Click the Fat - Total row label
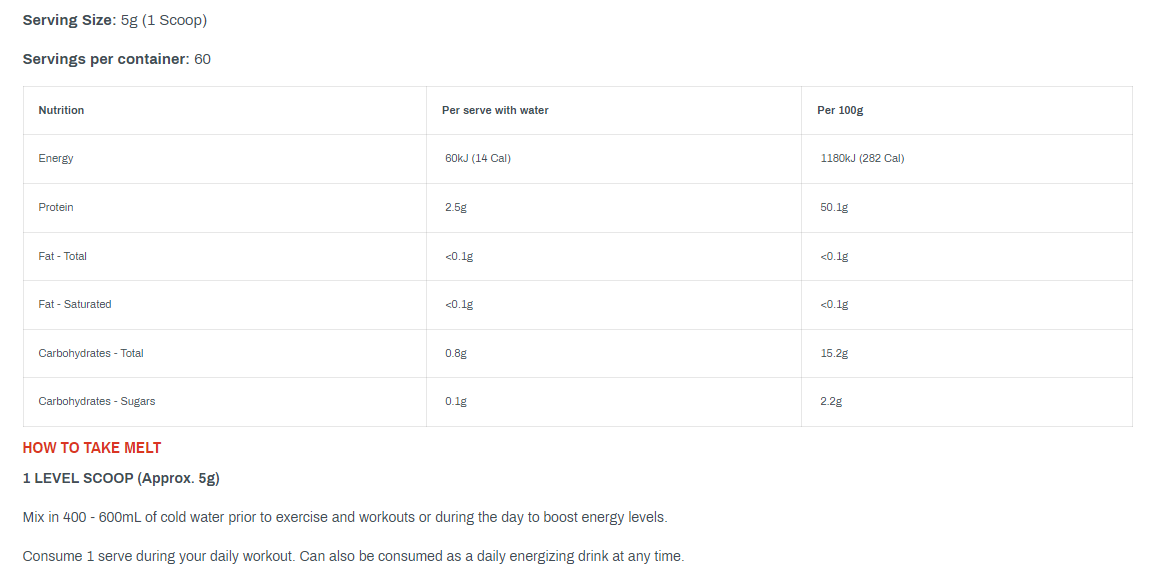Image resolution: width=1151 pixels, height=576 pixels. (x=62, y=256)
